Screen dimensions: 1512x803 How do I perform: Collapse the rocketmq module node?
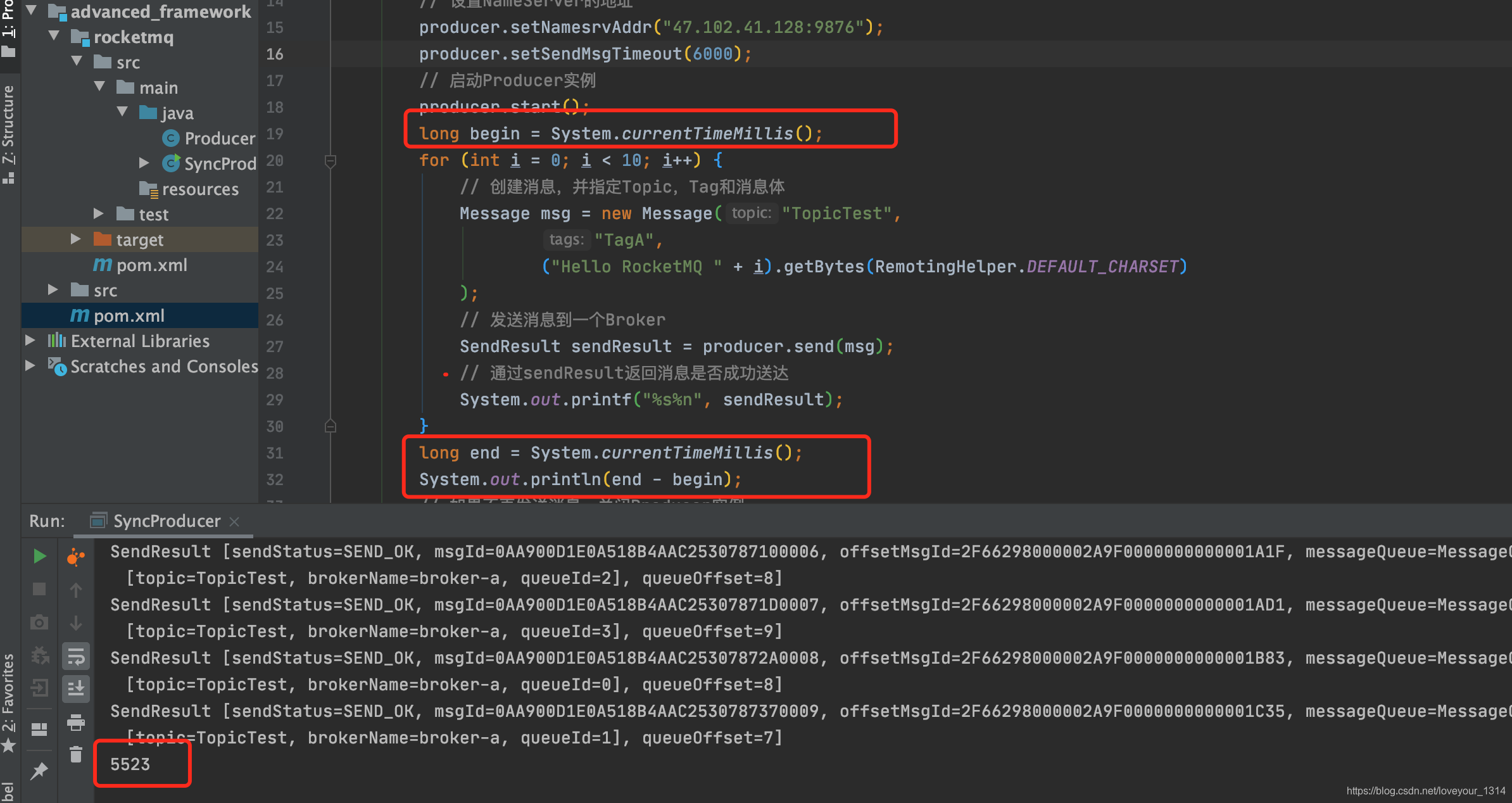click(54, 36)
